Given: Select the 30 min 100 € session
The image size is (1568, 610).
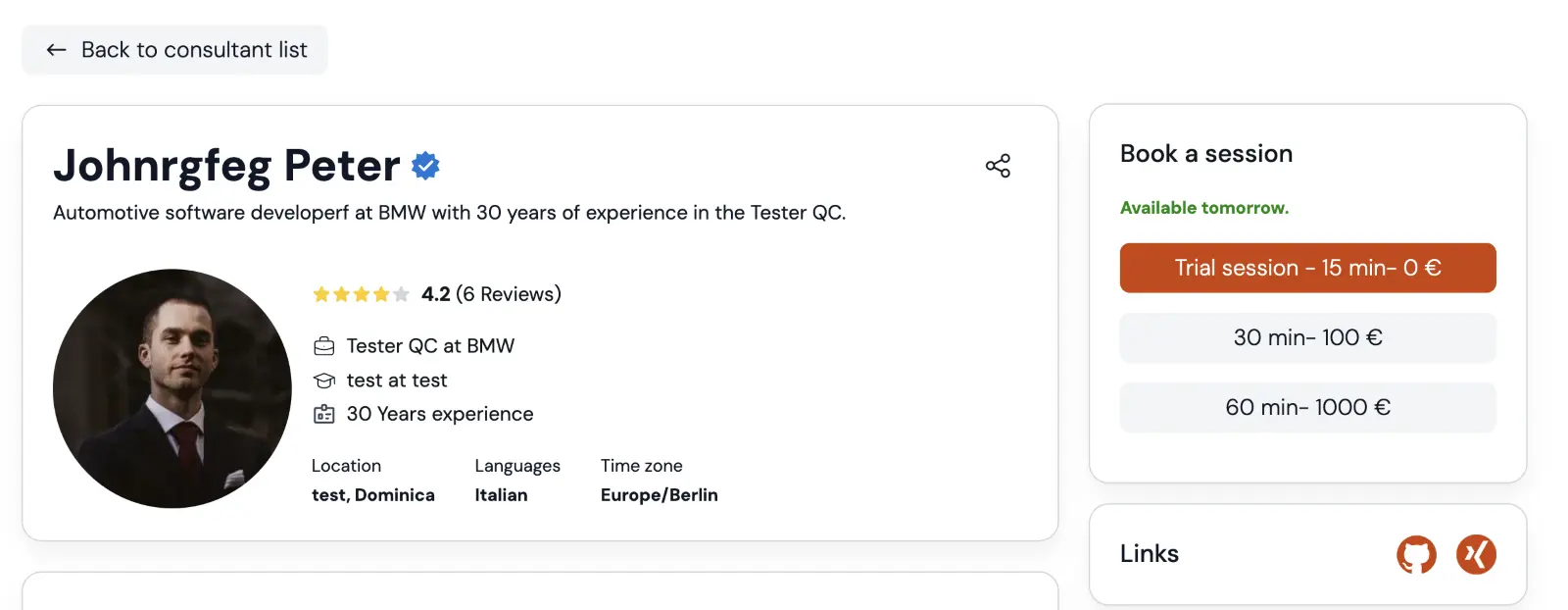Looking at the screenshot, I should (x=1307, y=337).
